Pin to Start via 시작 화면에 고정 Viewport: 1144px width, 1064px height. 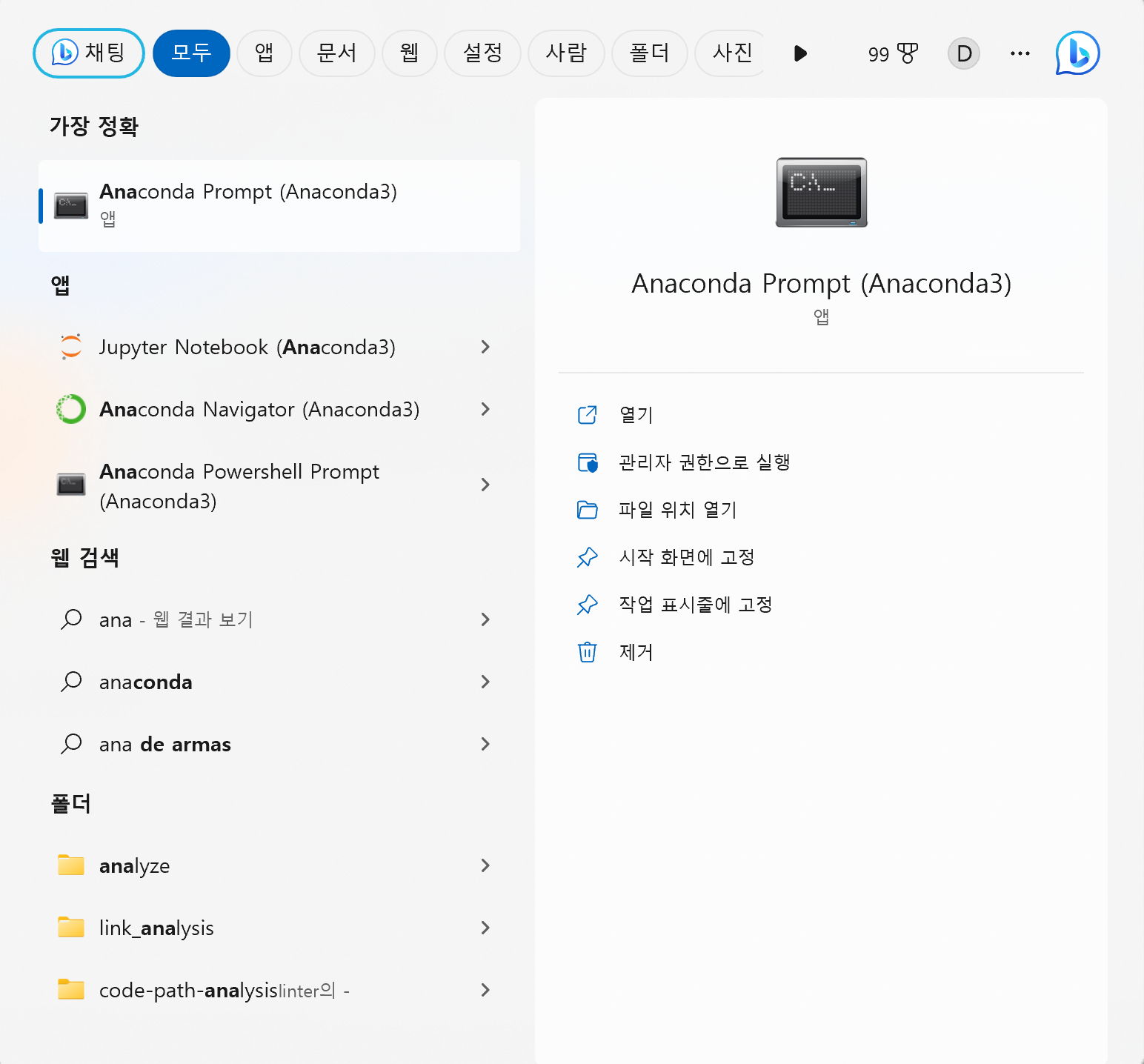[x=687, y=557]
